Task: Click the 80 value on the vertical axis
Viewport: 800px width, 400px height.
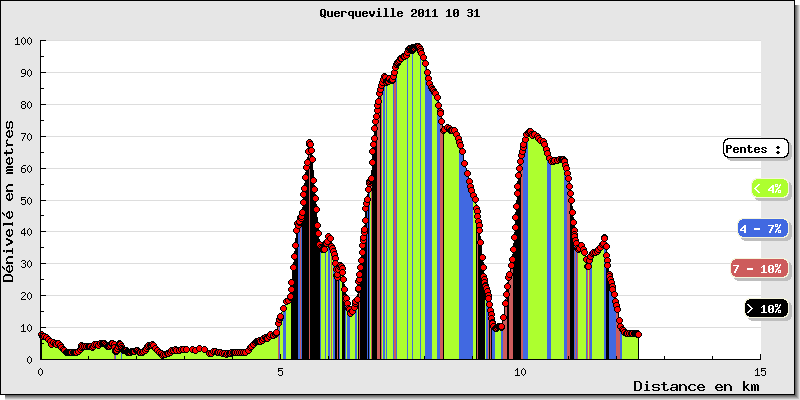Action: tap(26, 105)
